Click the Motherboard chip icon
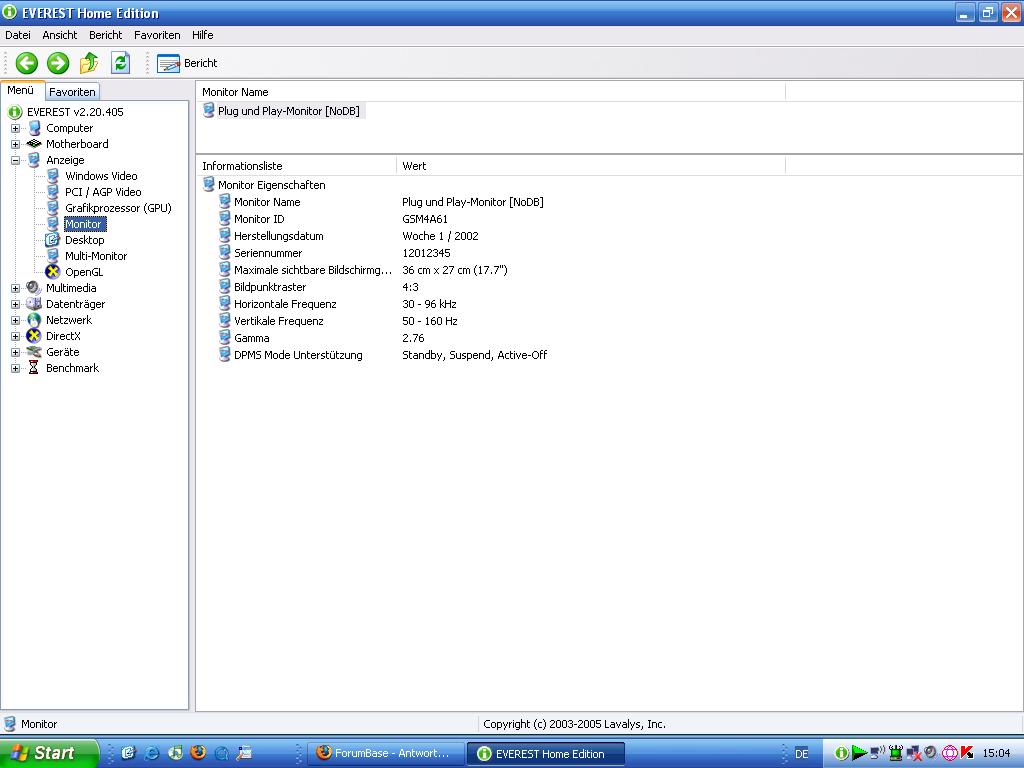 34,144
